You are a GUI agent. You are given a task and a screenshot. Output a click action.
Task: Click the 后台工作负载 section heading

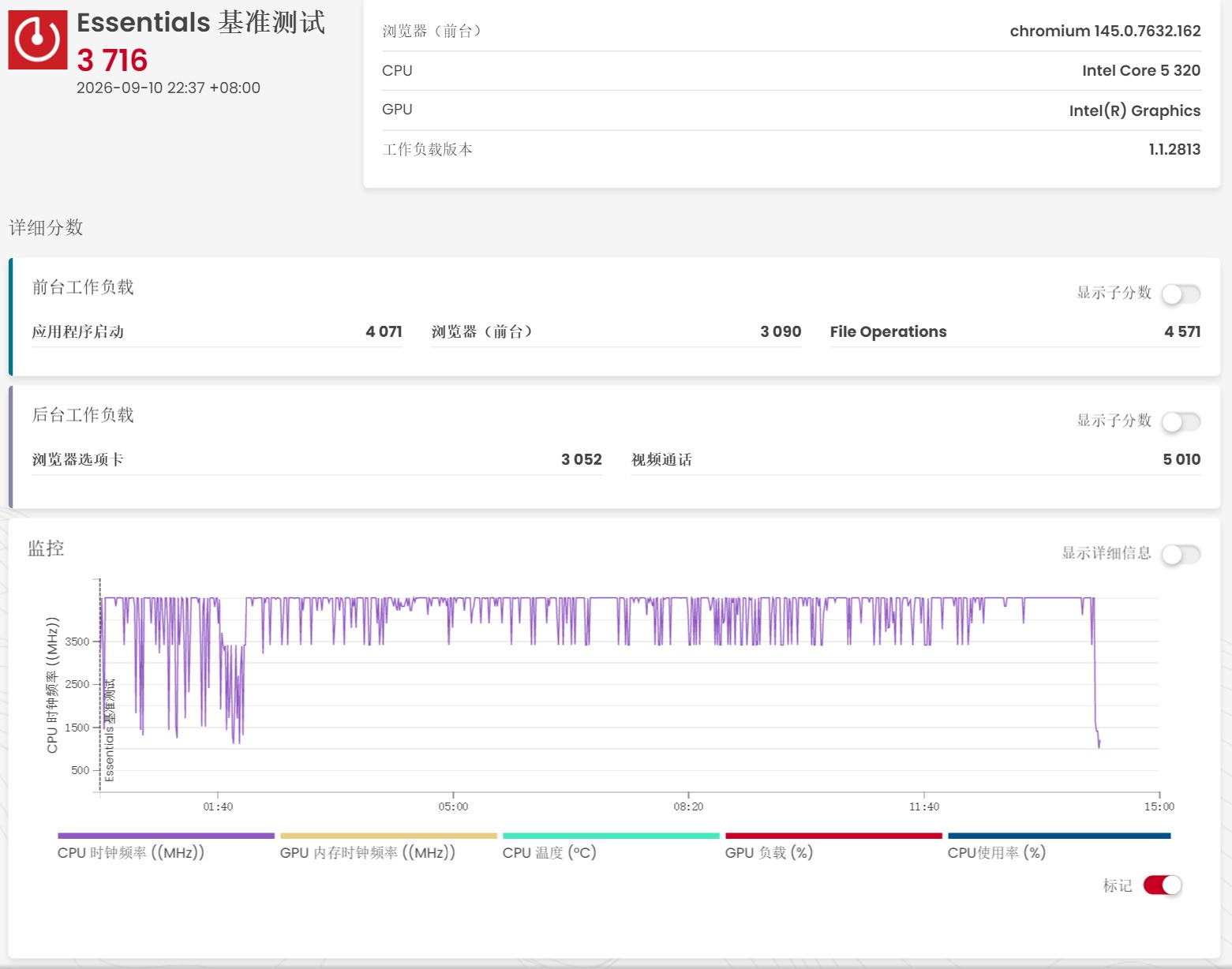[83, 415]
